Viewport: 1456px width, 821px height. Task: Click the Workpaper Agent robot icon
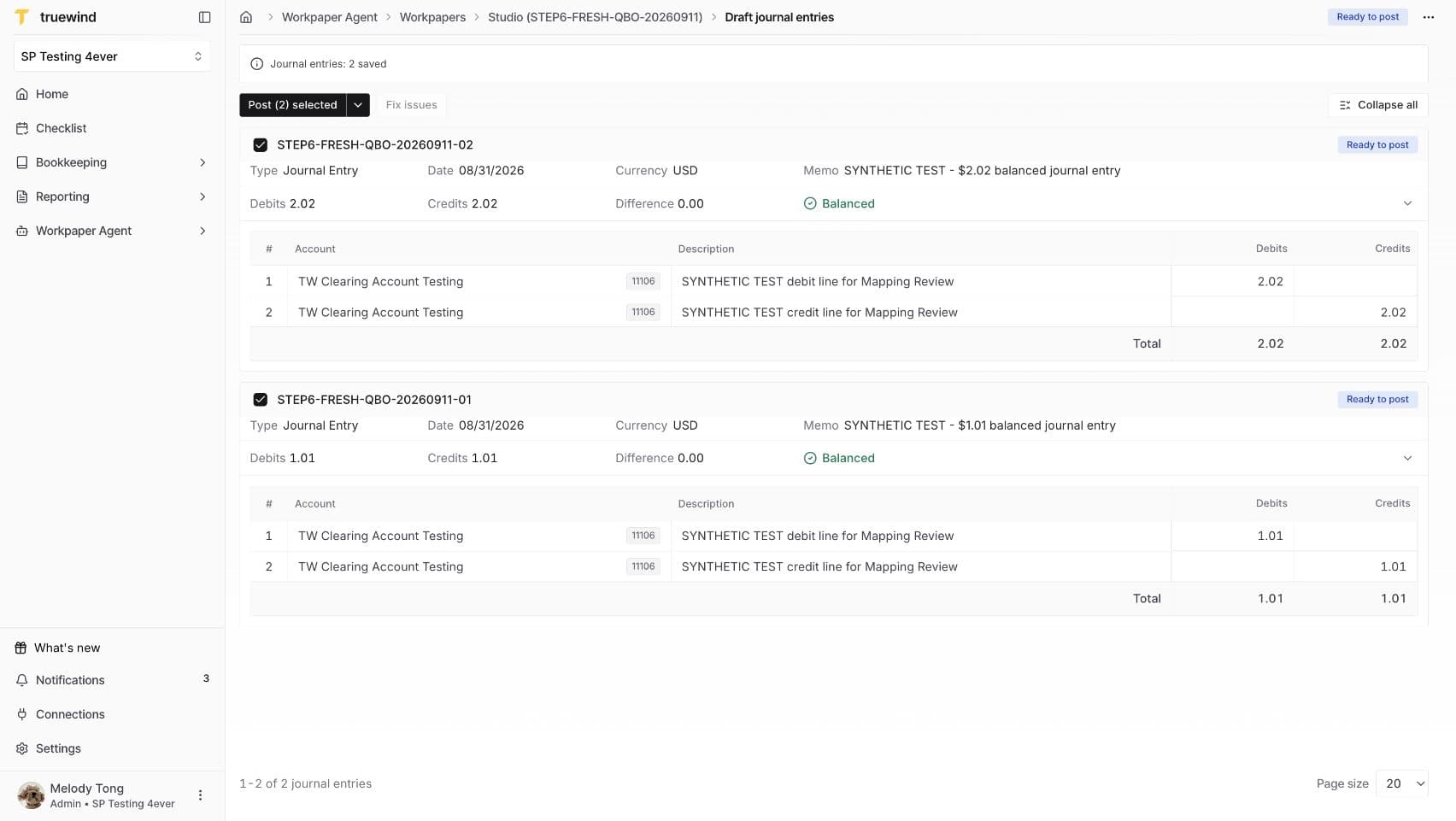(x=22, y=231)
